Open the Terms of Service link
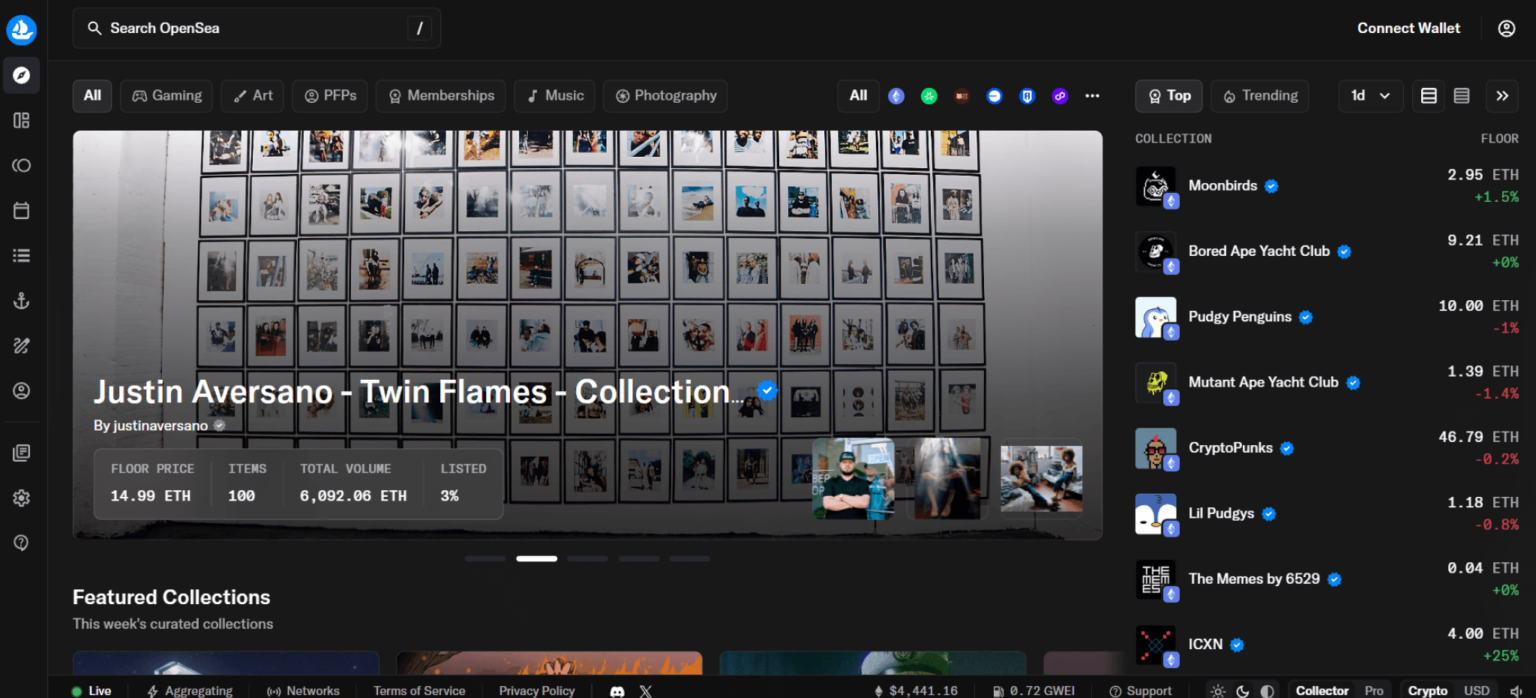1536x698 pixels. 419,691
